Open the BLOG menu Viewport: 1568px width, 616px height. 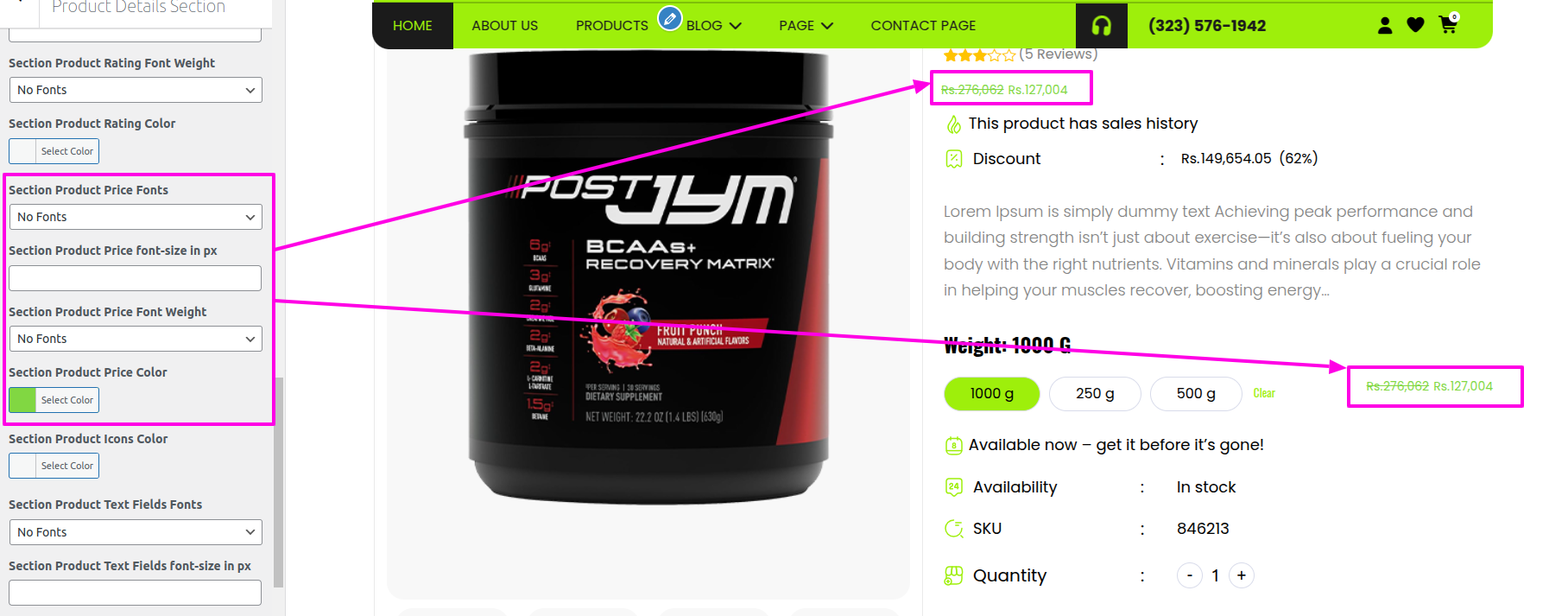click(714, 26)
